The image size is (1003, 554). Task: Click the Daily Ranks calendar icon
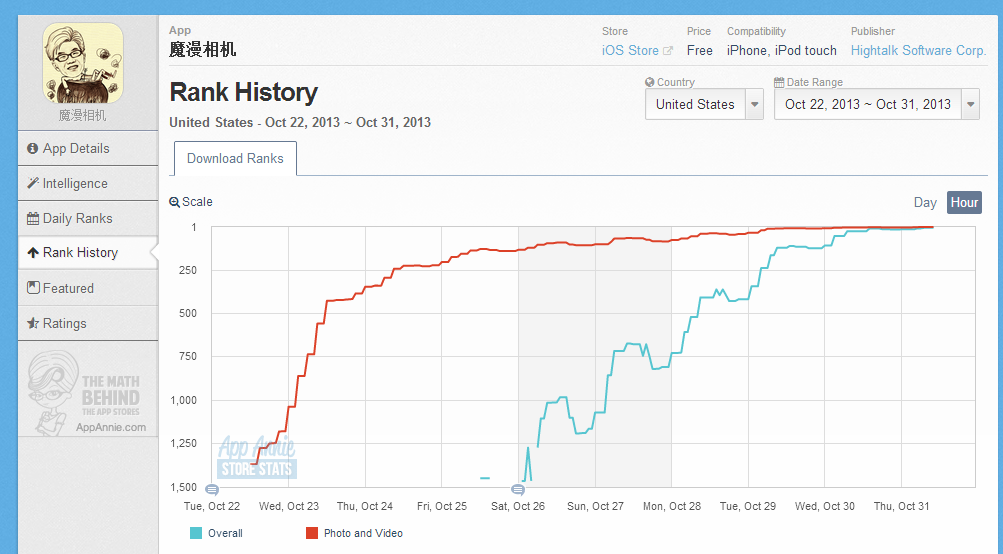(33, 218)
